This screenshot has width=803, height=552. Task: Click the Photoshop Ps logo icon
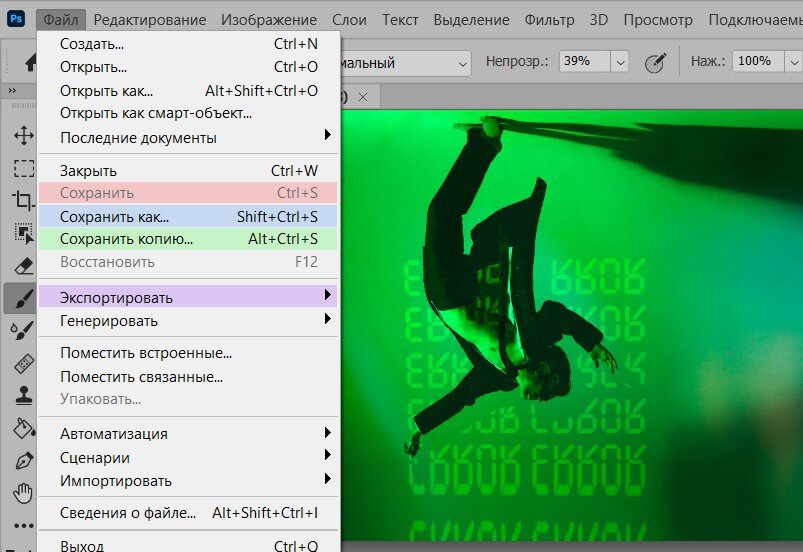tap(16, 19)
